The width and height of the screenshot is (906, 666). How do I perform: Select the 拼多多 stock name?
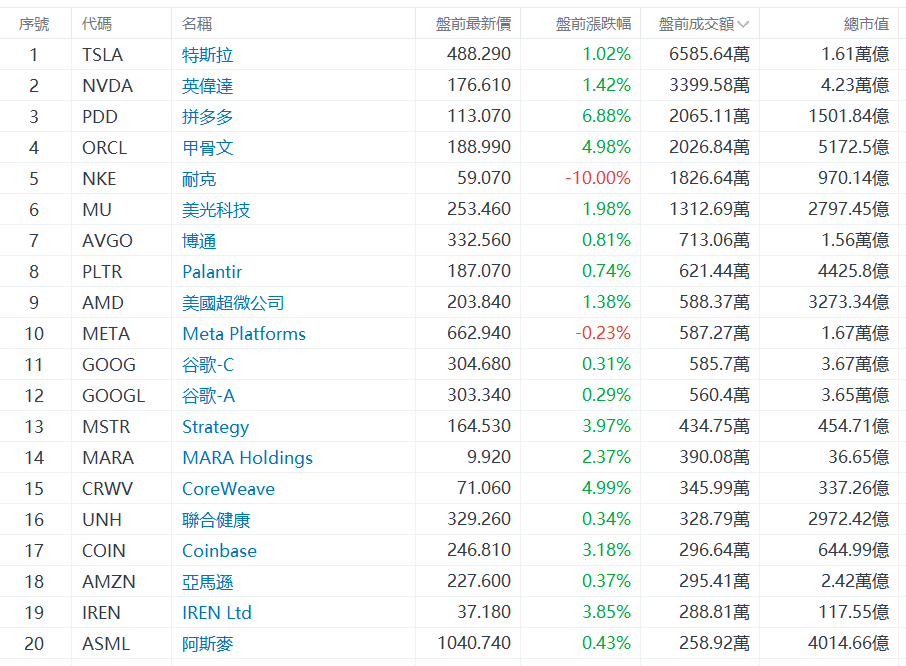coord(208,117)
